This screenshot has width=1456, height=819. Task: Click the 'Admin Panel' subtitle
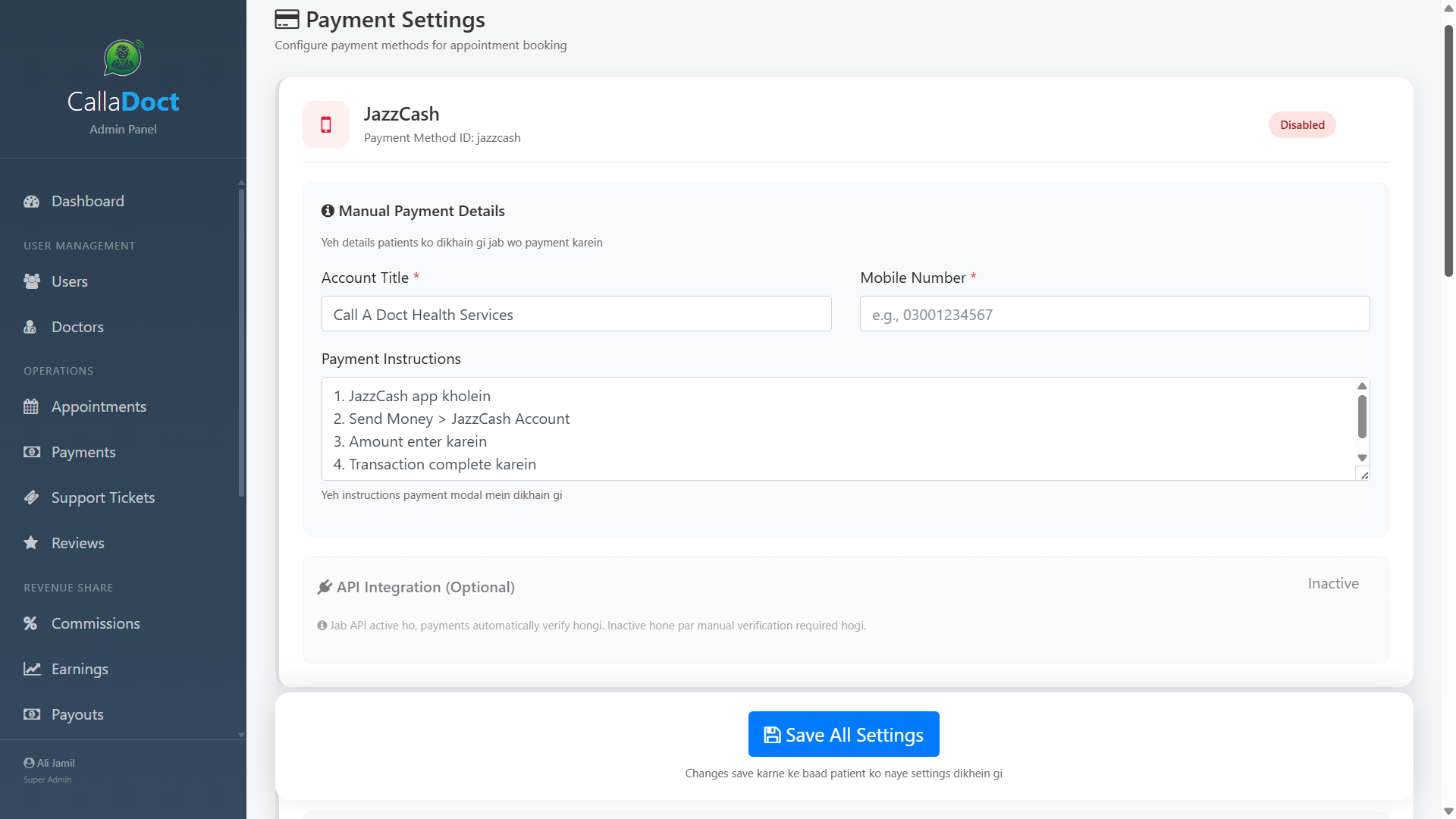tap(123, 130)
